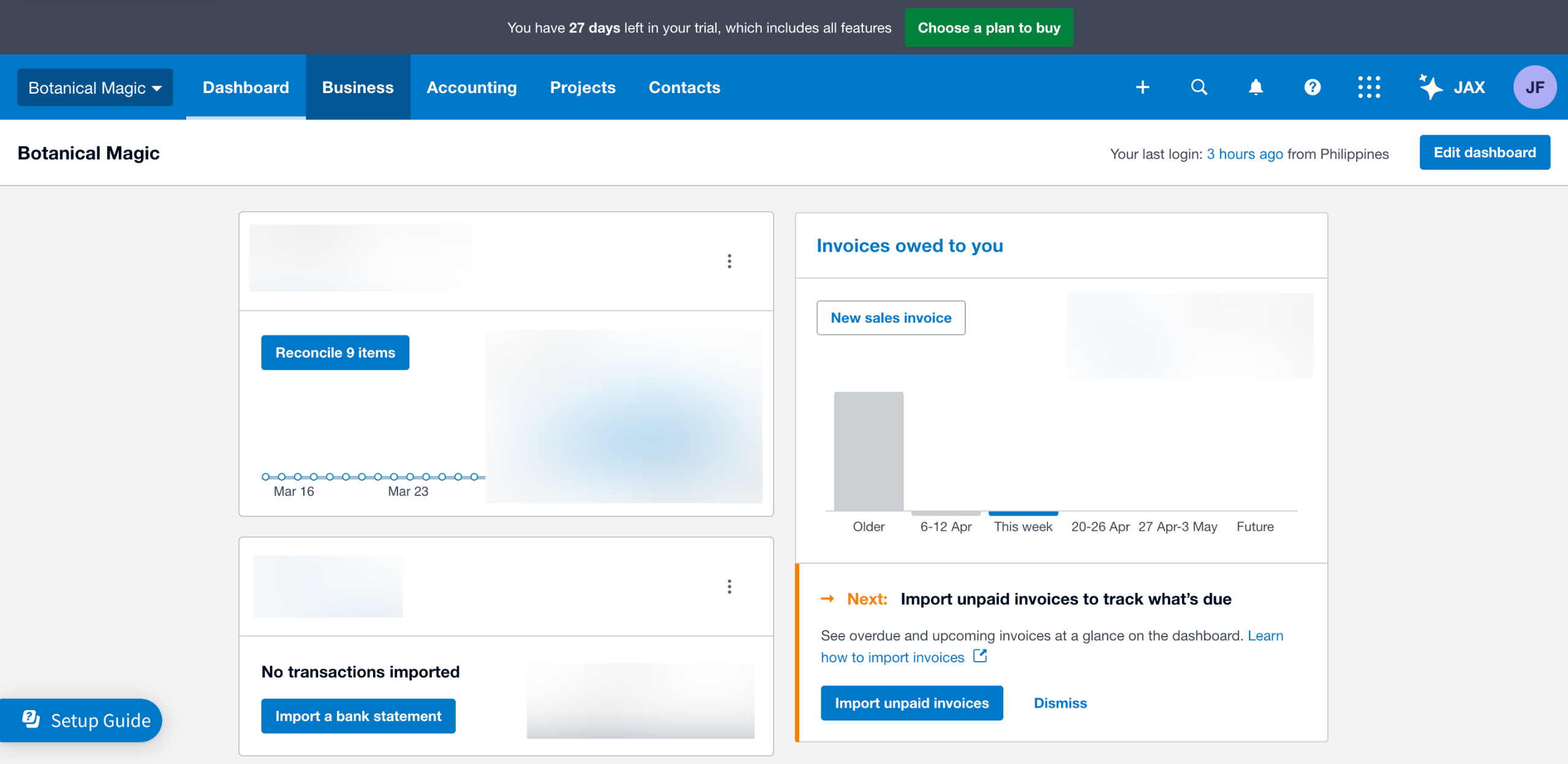Click Import unpaid invoices button

pyautogui.click(x=911, y=703)
